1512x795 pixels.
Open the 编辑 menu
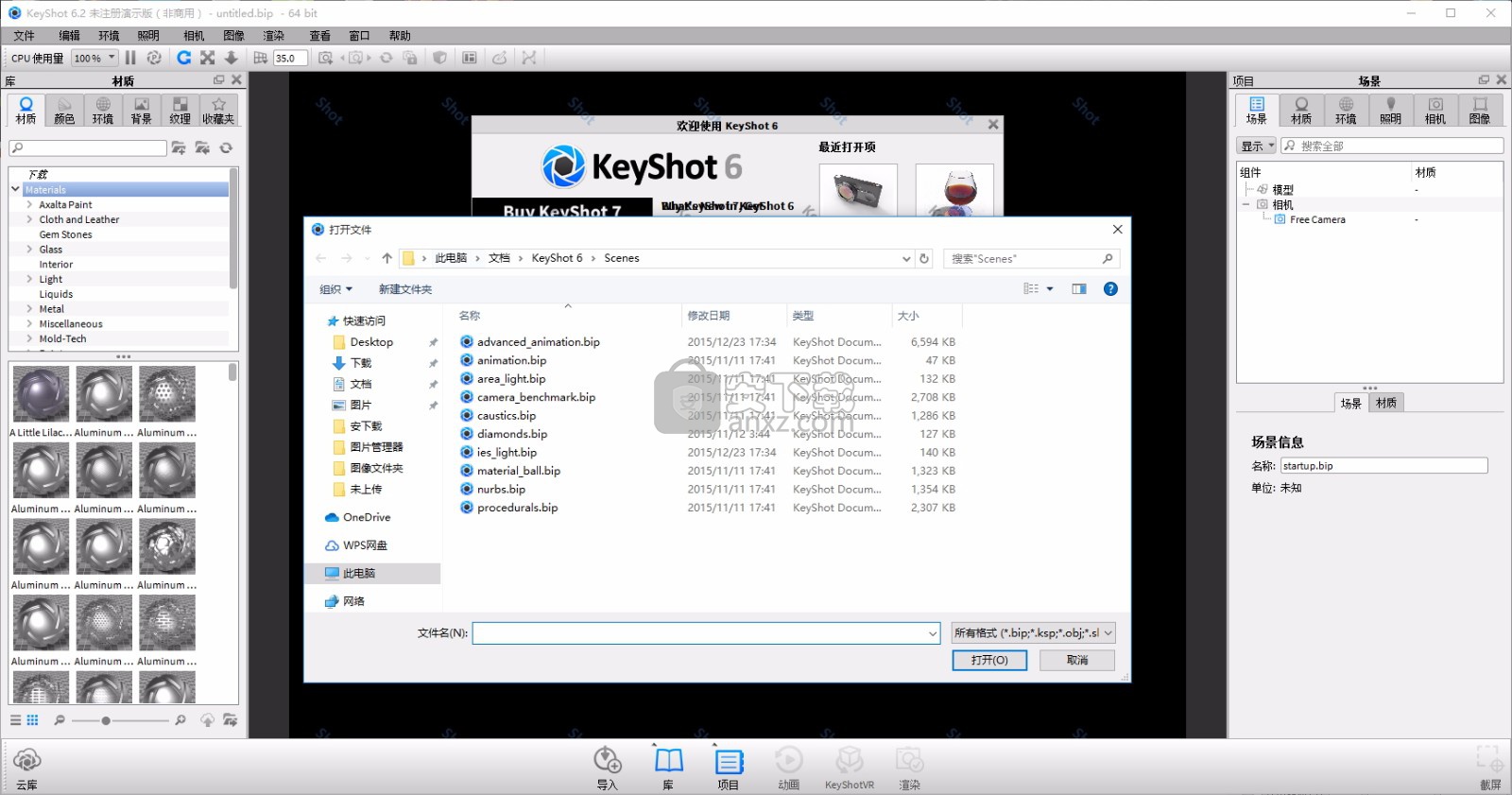tap(69, 36)
